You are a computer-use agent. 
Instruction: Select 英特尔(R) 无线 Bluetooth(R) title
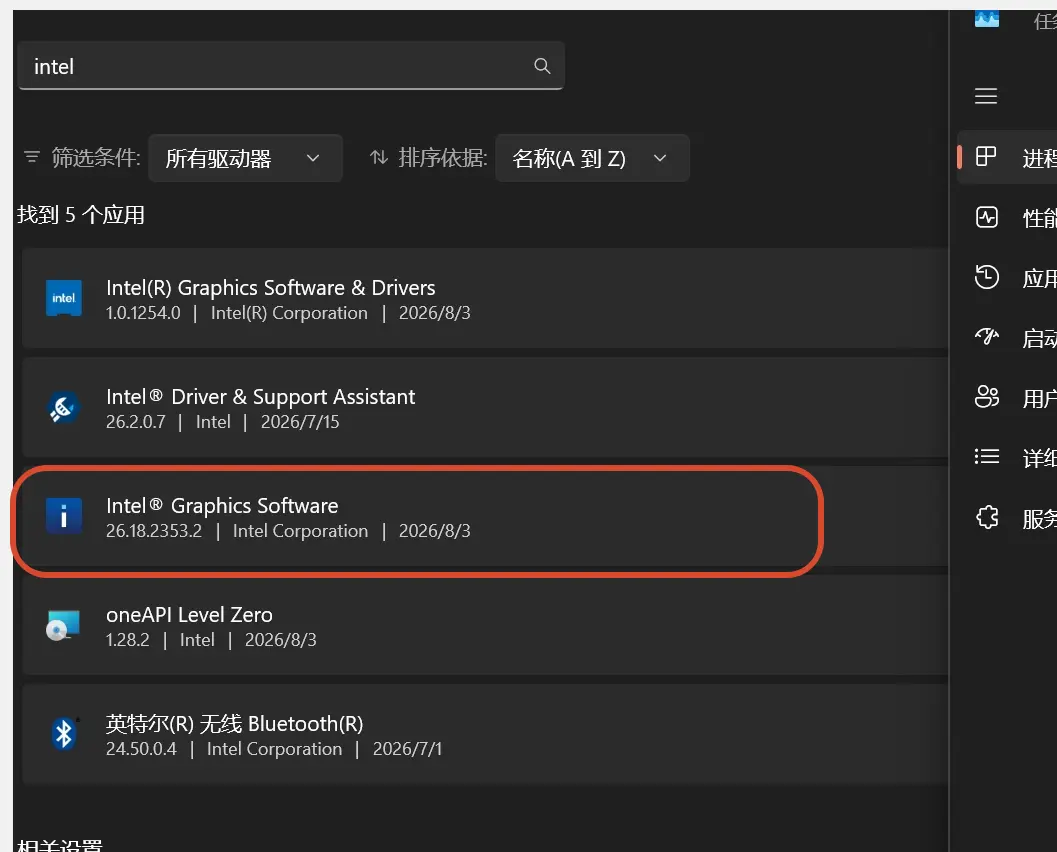point(235,724)
